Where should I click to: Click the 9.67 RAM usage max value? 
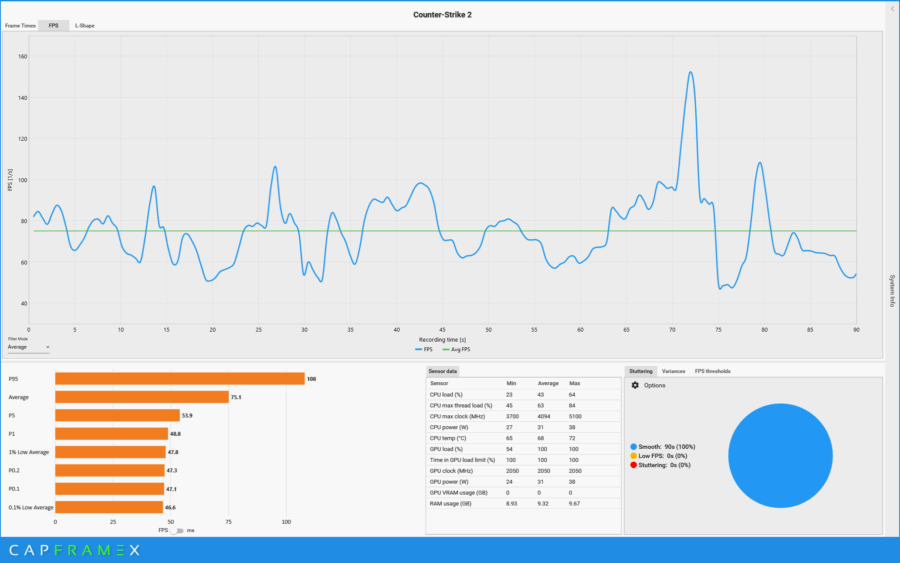[574, 503]
